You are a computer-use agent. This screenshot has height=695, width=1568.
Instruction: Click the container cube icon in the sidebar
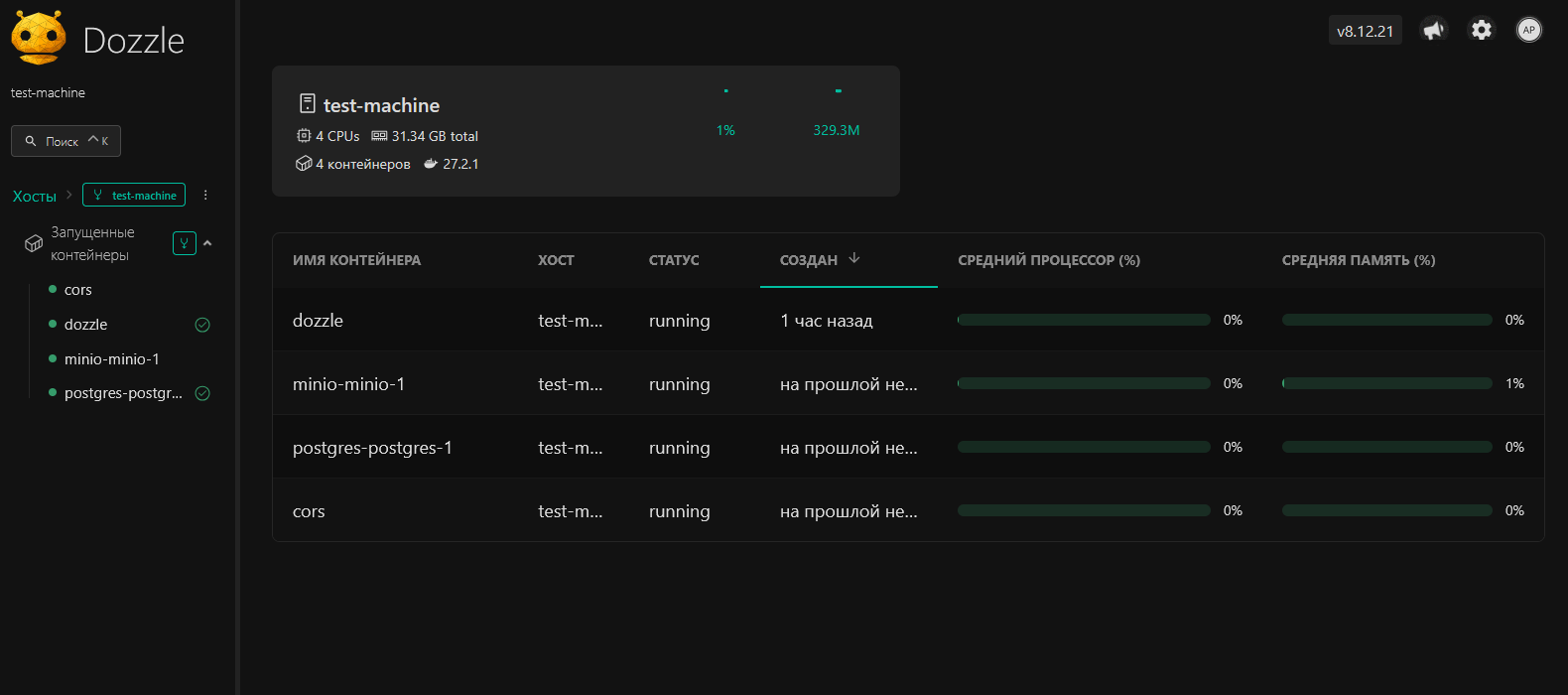(x=34, y=243)
